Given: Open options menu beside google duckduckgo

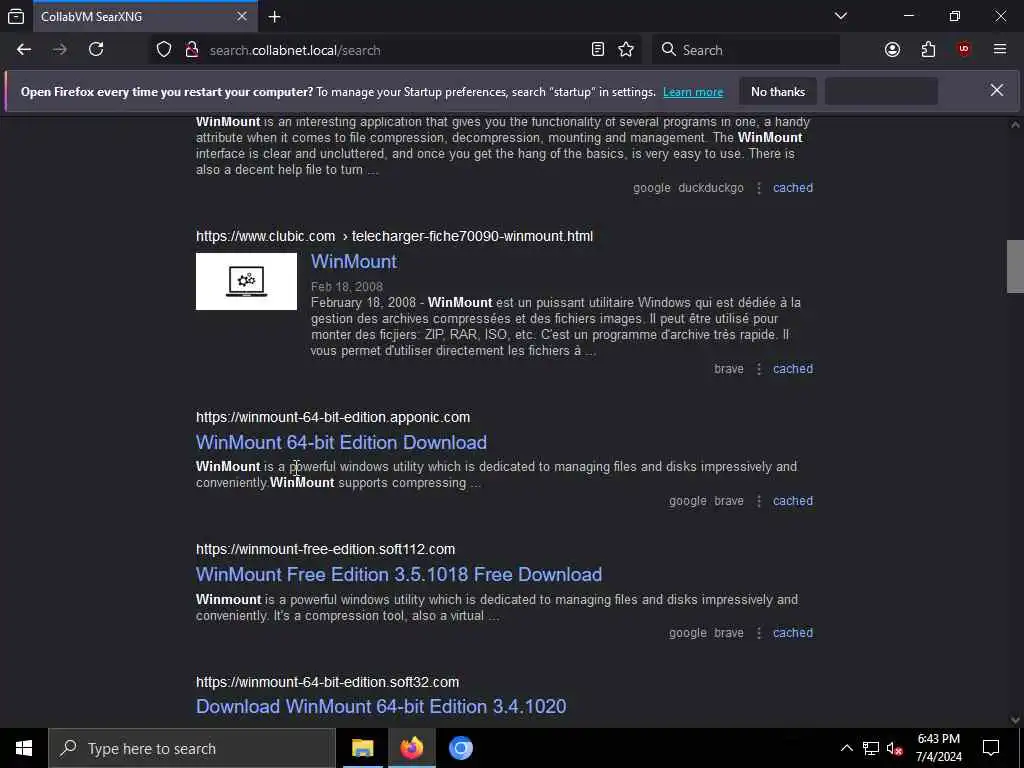Looking at the screenshot, I should tap(758, 188).
